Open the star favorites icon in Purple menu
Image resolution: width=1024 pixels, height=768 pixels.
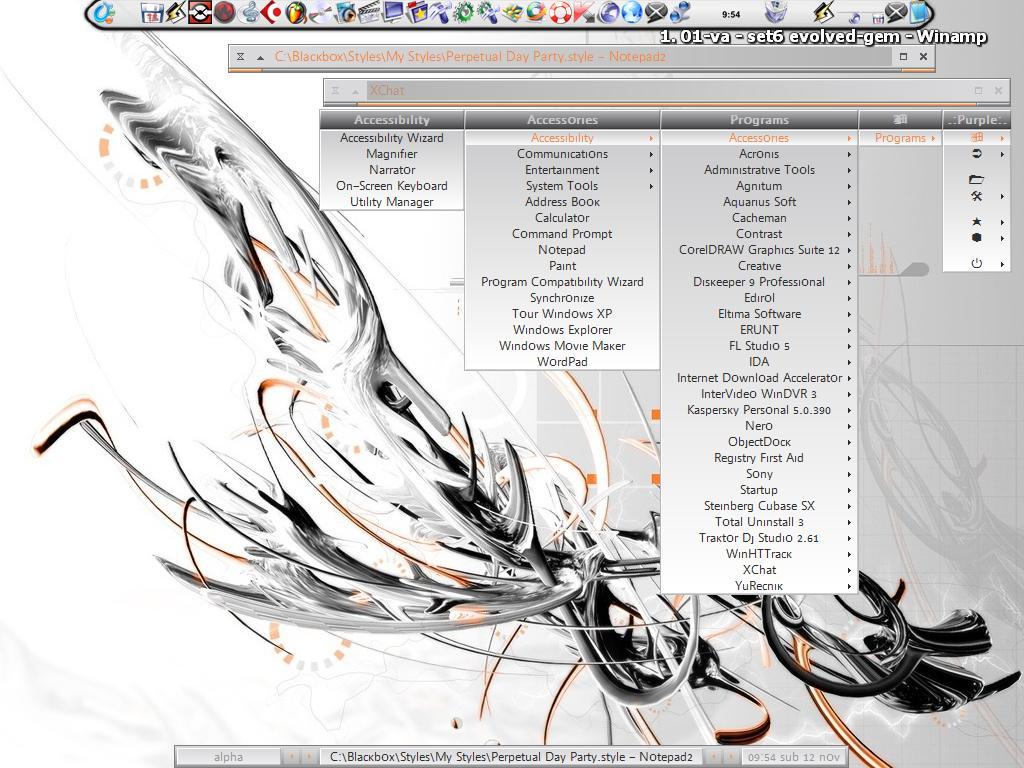coord(976,222)
